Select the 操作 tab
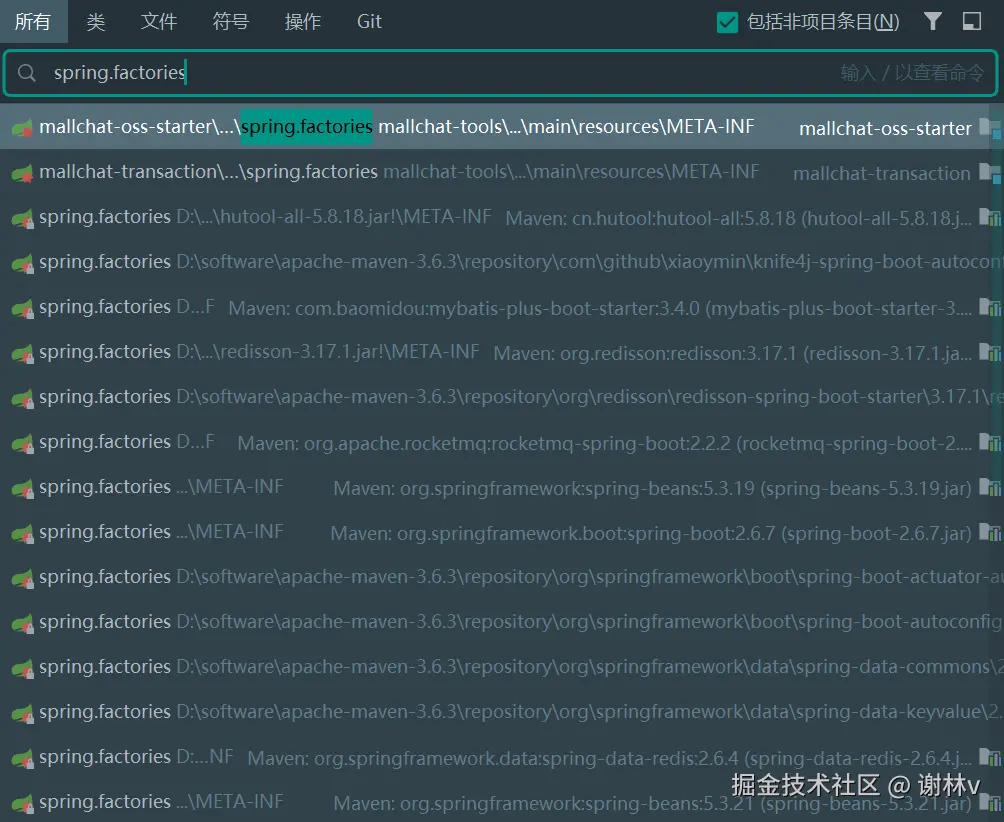Viewport: 1004px width, 822px height. click(302, 22)
